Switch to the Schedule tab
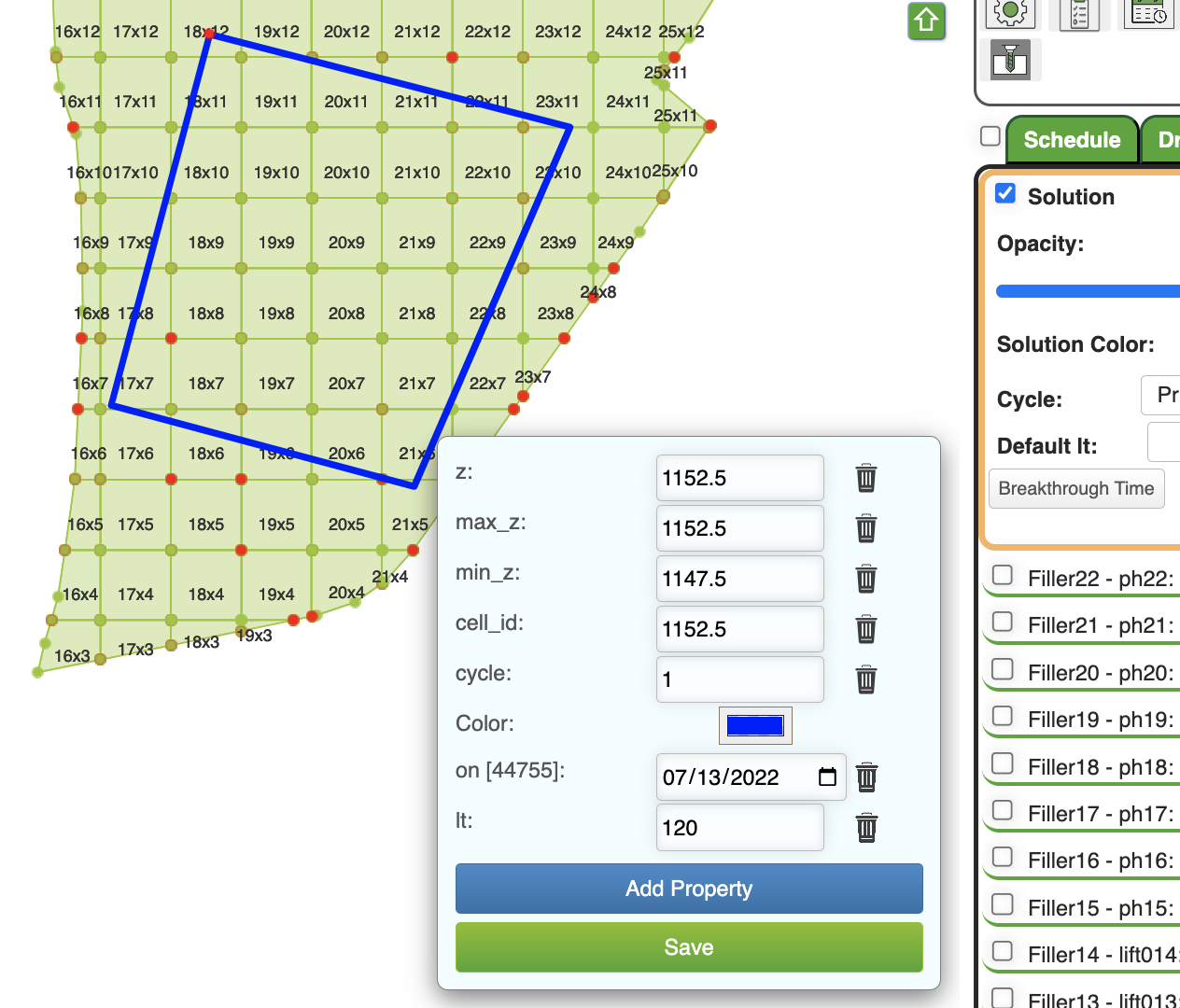This screenshot has height=1008, width=1180. [x=1072, y=140]
